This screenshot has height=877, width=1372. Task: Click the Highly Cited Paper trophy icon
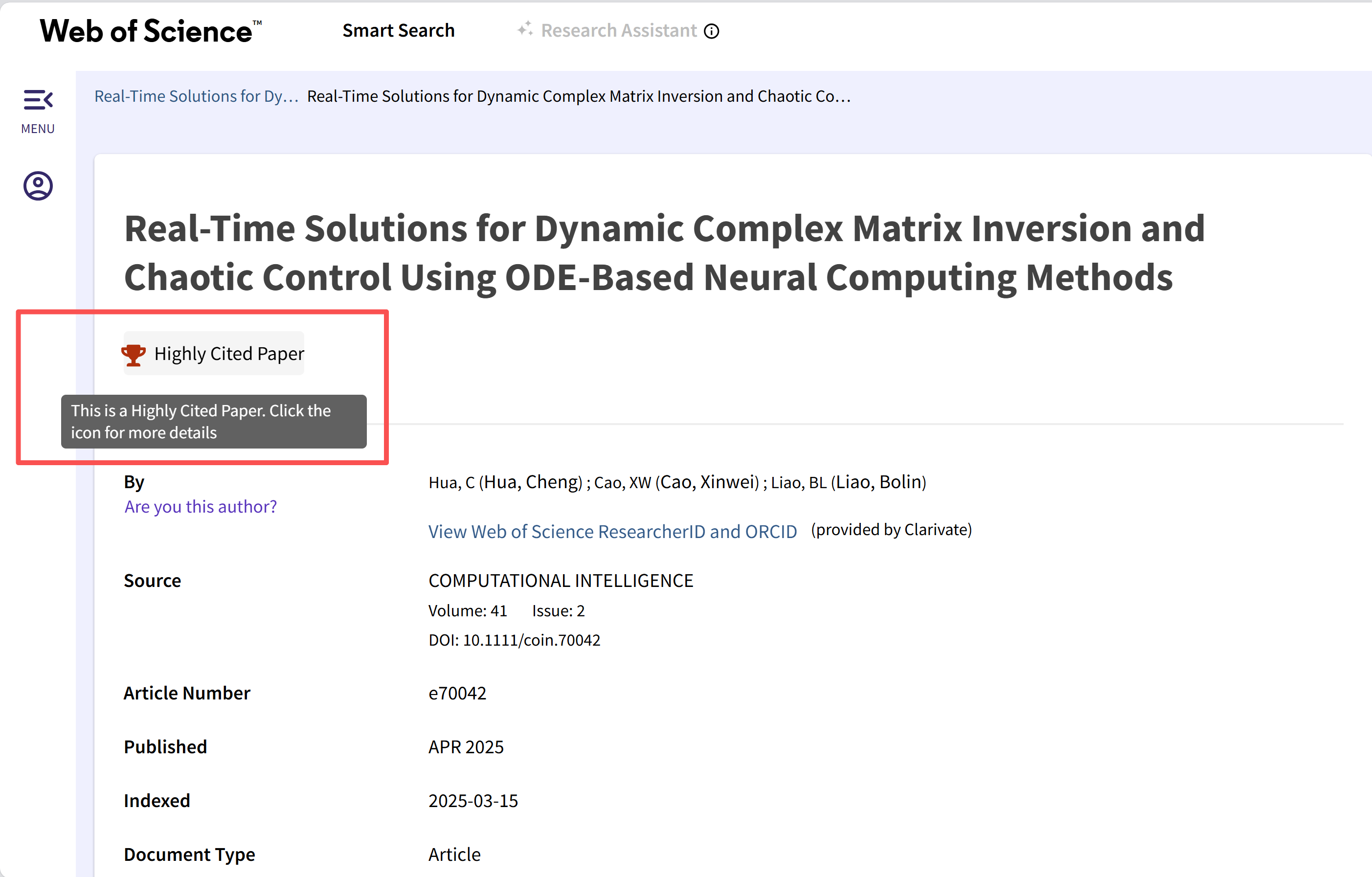click(134, 355)
